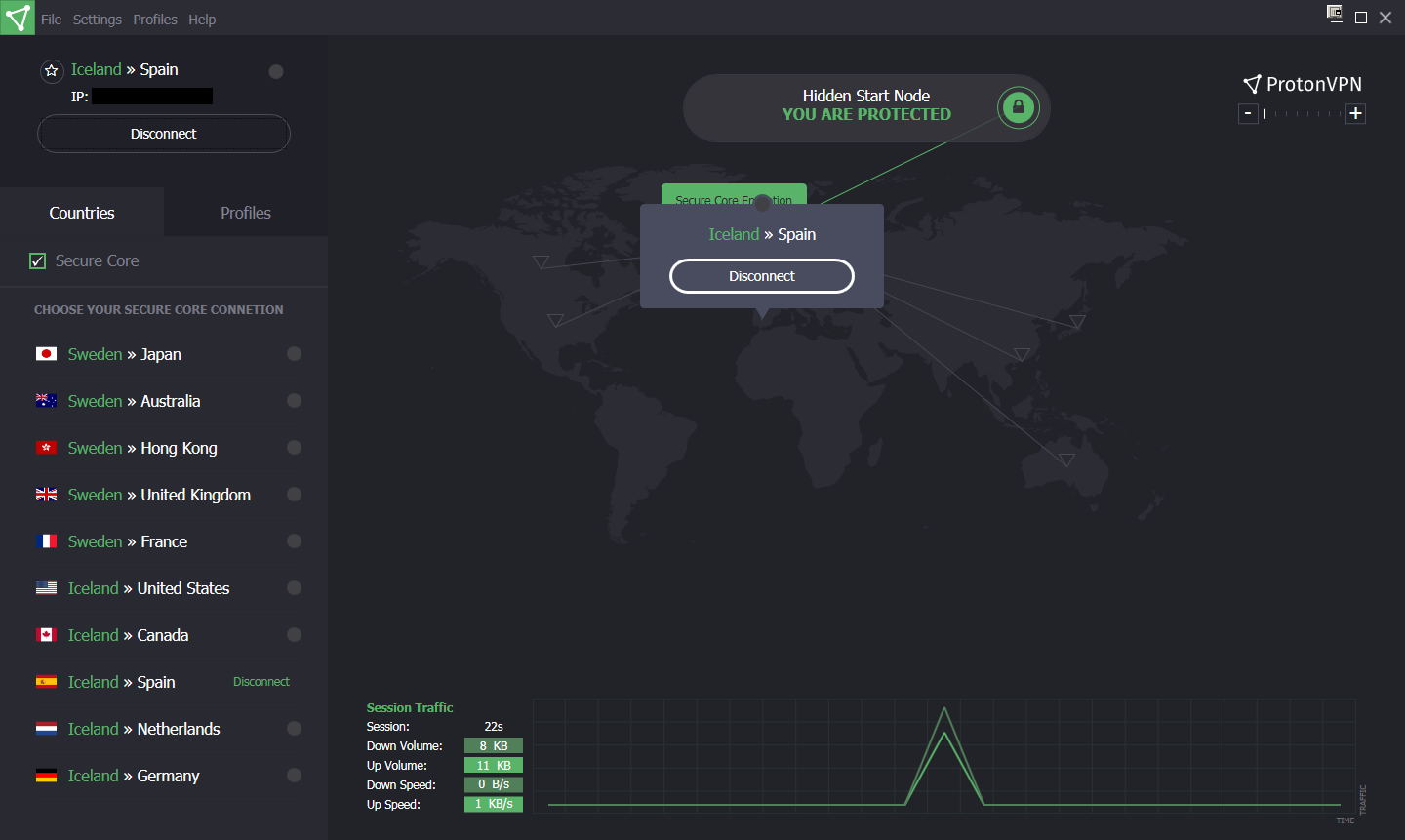
Task: Click the United States flag icon
Action: [46, 588]
